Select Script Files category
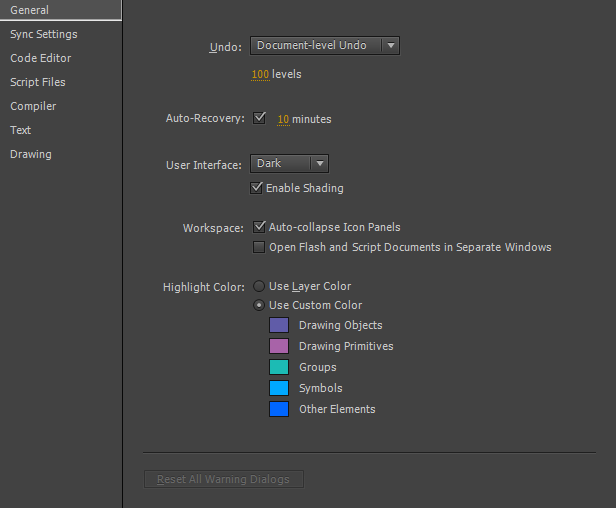 coord(38,82)
